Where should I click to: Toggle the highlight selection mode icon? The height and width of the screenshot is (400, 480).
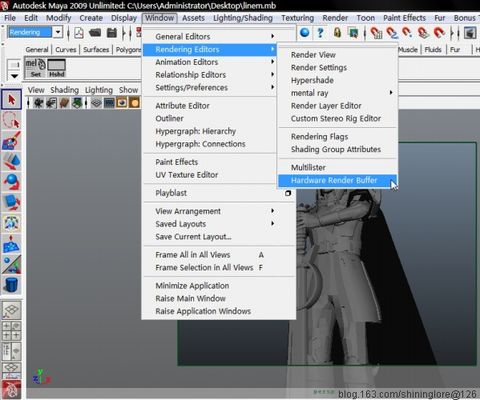(353, 33)
